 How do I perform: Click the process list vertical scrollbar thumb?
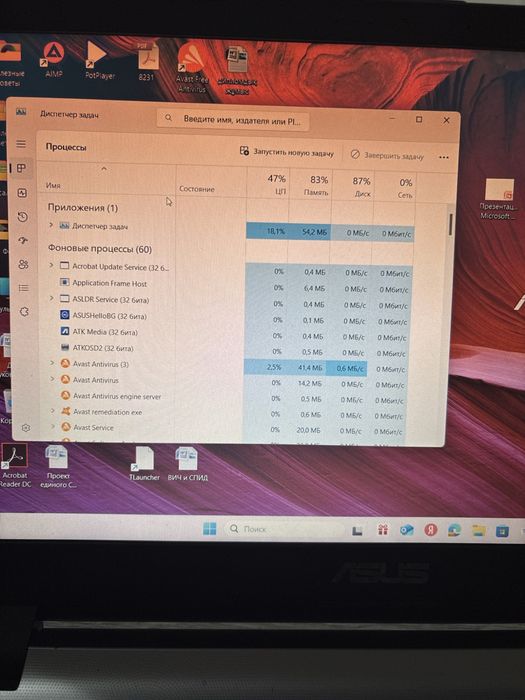pos(451,225)
